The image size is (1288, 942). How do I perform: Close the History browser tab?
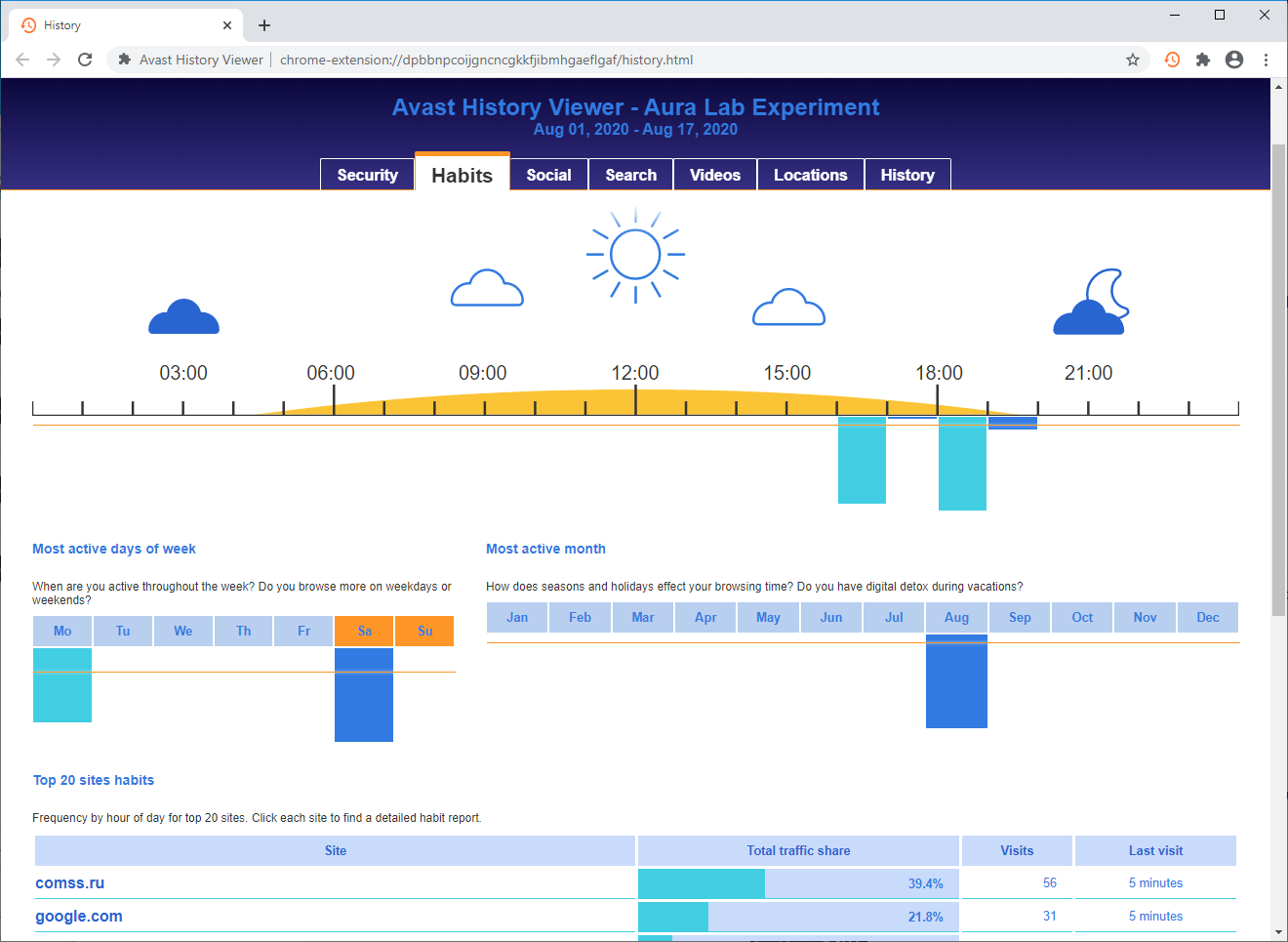click(x=227, y=25)
